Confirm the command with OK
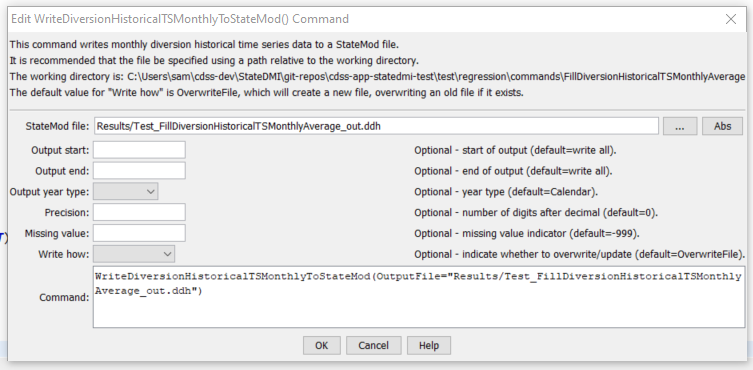753x370 pixels. (x=322, y=345)
